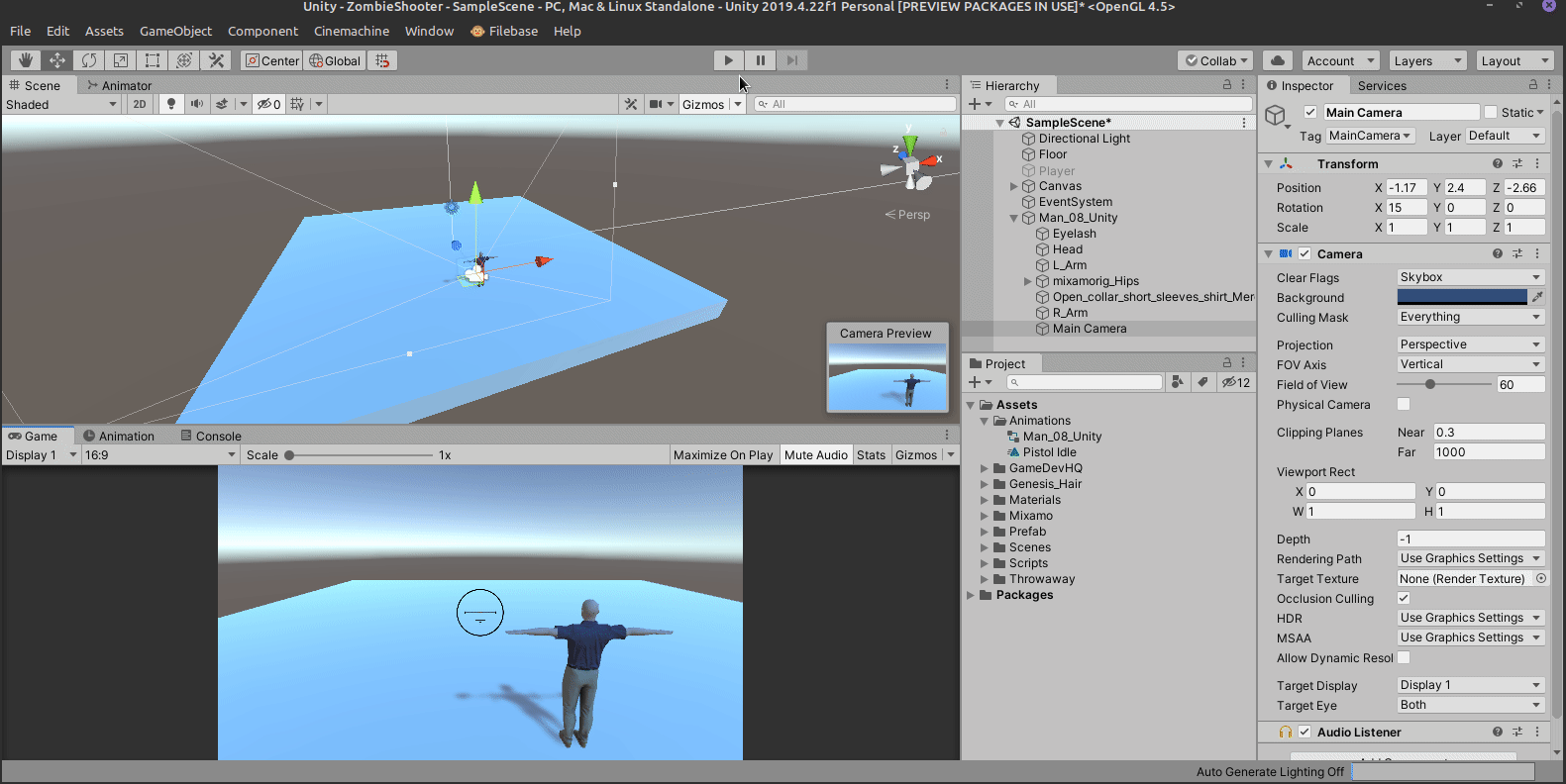The image size is (1566, 784).
Task: Click Project search by type icon
Action: (x=1177, y=382)
